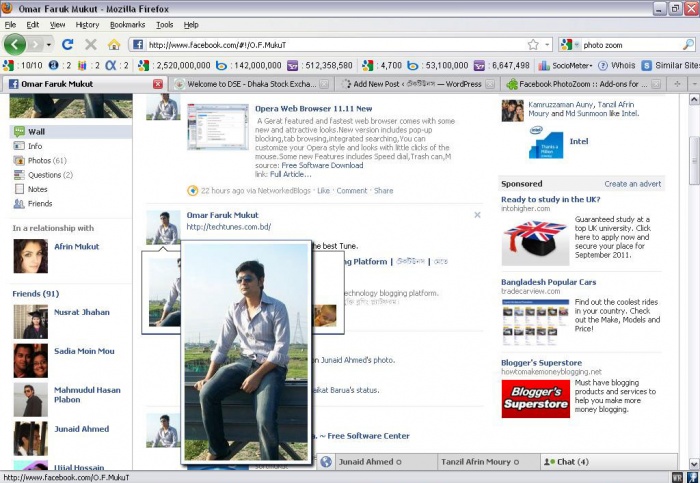
Task: Open Mahmudul Hasan Plabon's profile link
Action: tap(87, 395)
